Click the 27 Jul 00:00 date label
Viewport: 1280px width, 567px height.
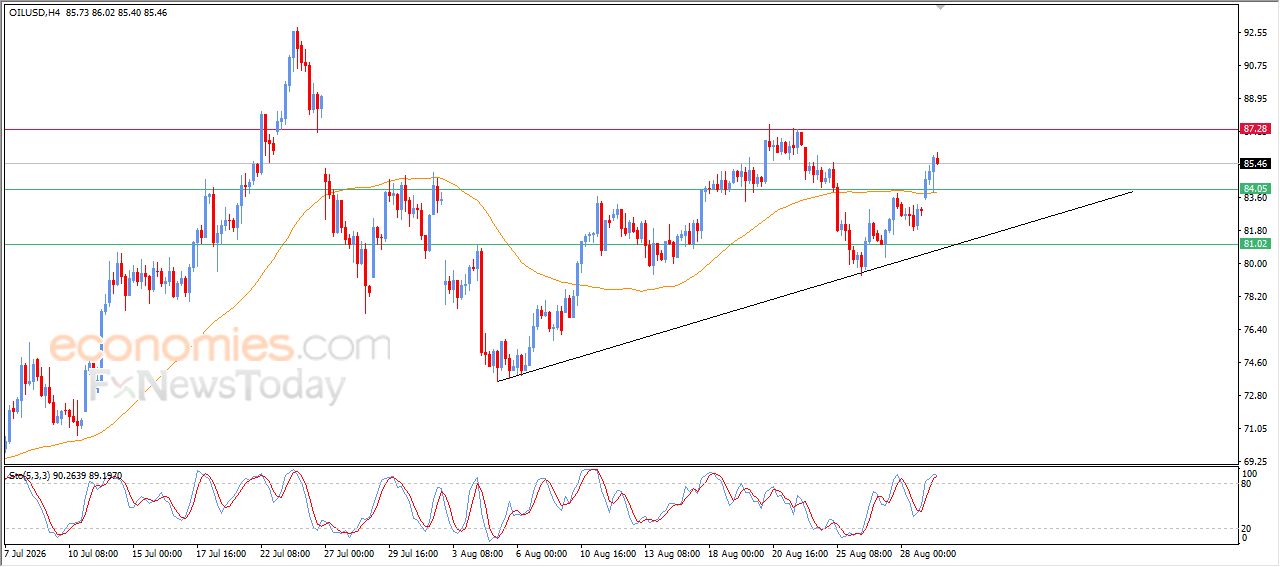click(349, 552)
